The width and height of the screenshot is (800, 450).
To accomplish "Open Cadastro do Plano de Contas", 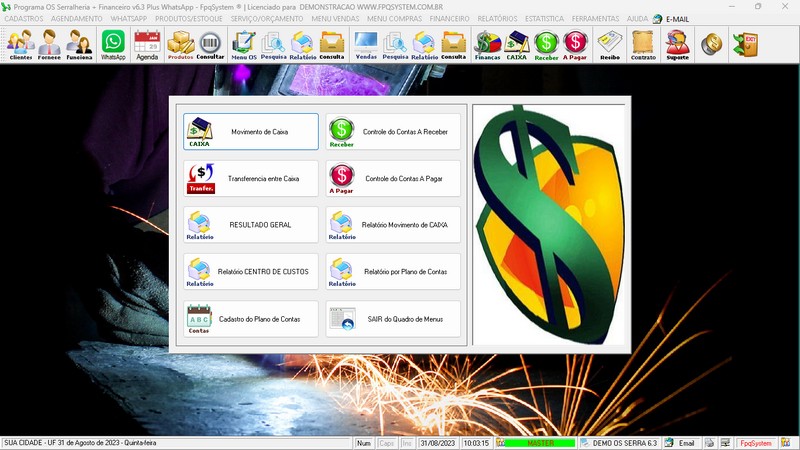I will point(251,319).
